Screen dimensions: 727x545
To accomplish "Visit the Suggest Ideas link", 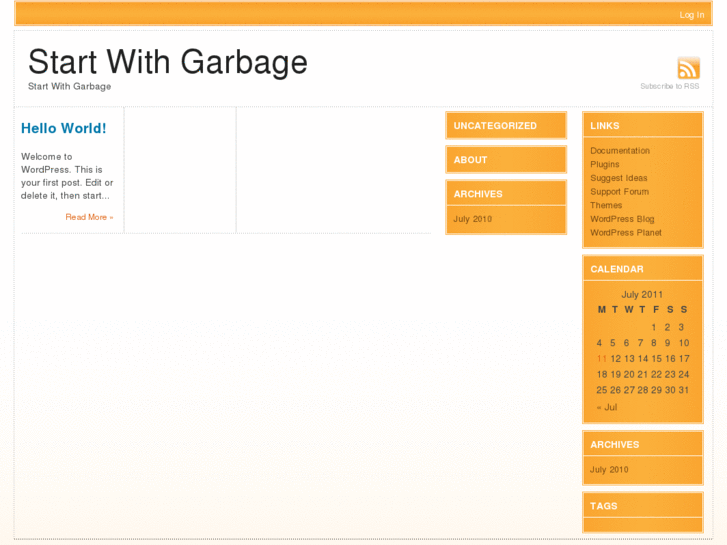I will (619, 178).
